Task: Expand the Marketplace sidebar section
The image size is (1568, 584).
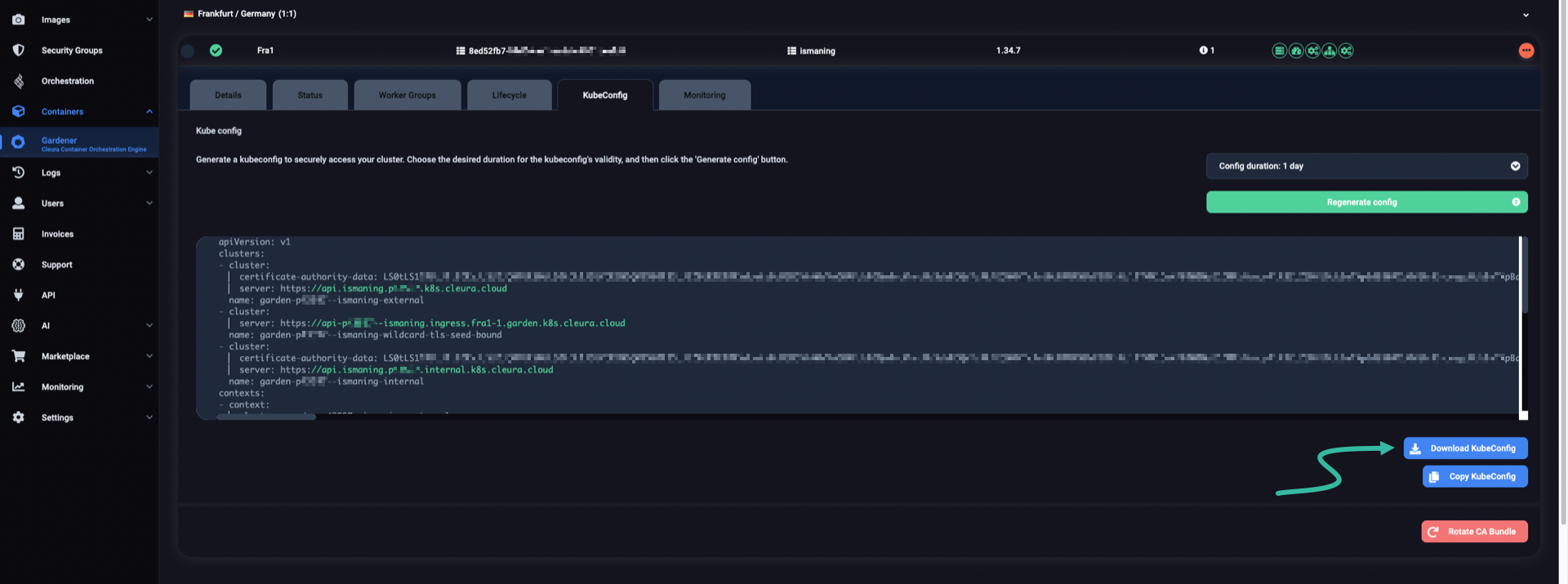Action: click(x=149, y=356)
